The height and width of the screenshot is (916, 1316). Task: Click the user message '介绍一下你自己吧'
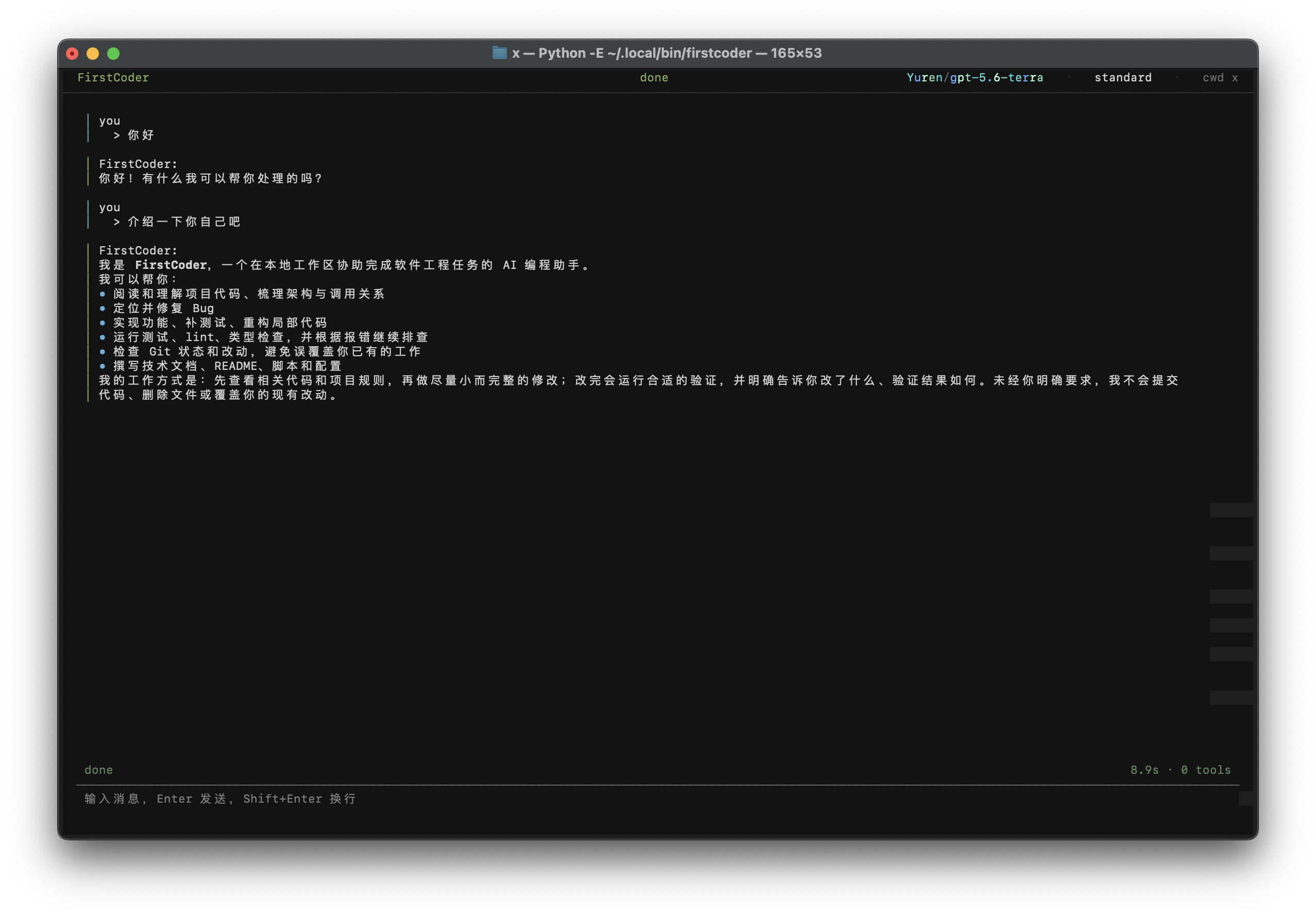(x=183, y=222)
